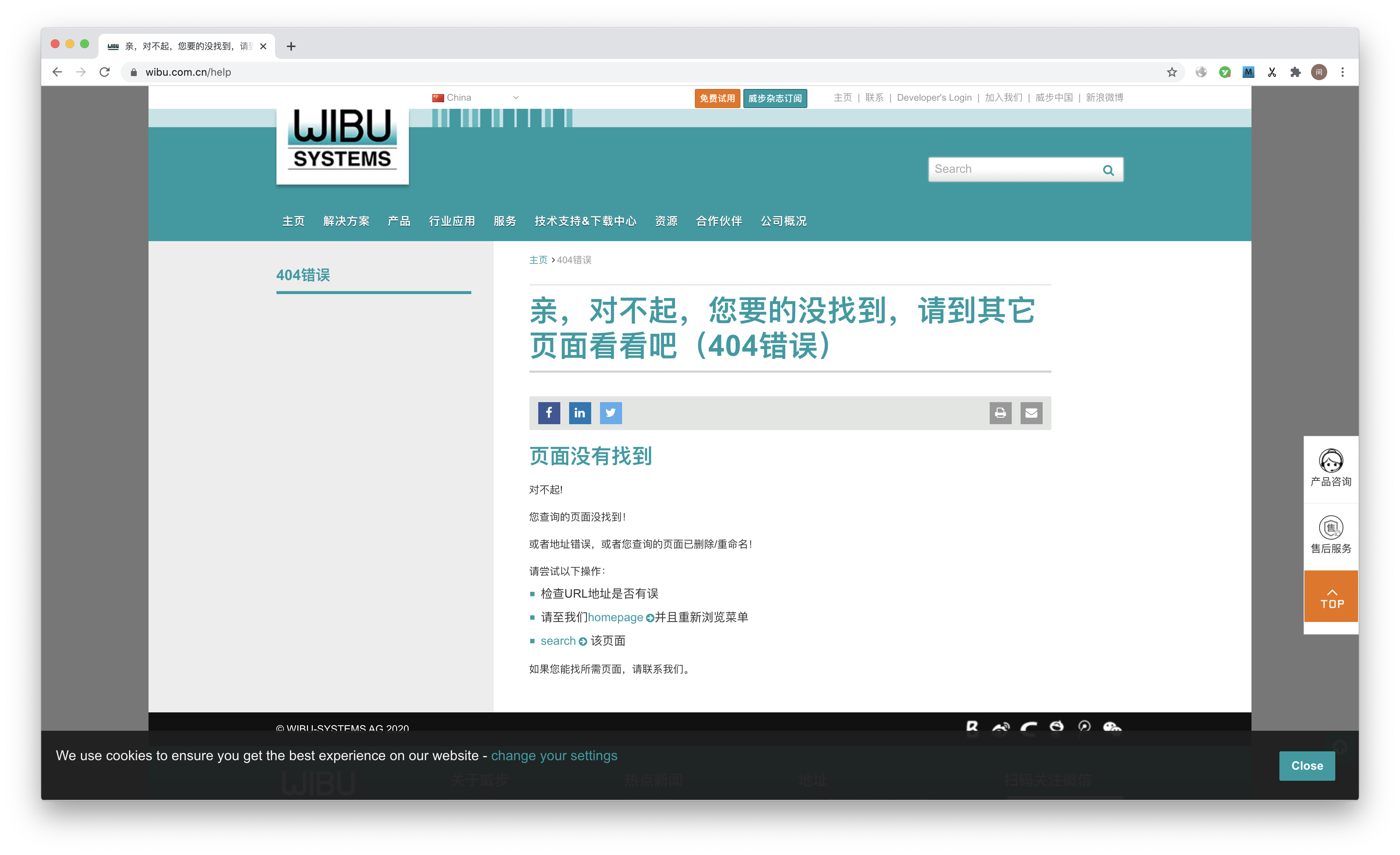This screenshot has height=855, width=1400.
Task: Send page by email envelope icon
Action: pyautogui.click(x=1031, y=413)
